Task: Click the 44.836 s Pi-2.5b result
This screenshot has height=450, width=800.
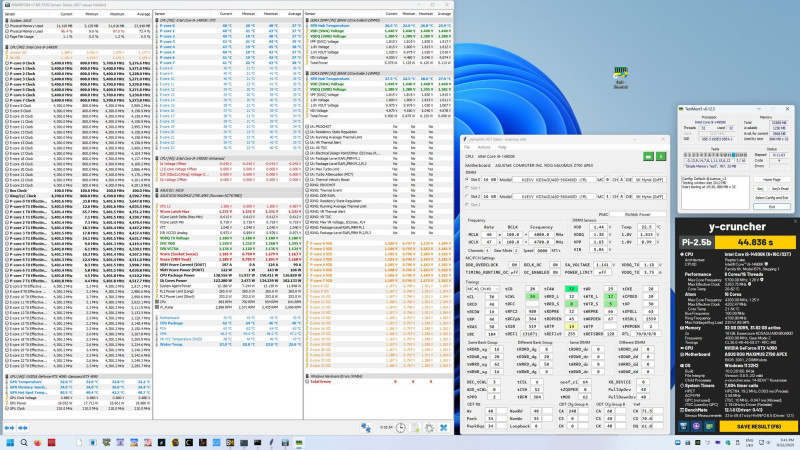Action: 755,242
